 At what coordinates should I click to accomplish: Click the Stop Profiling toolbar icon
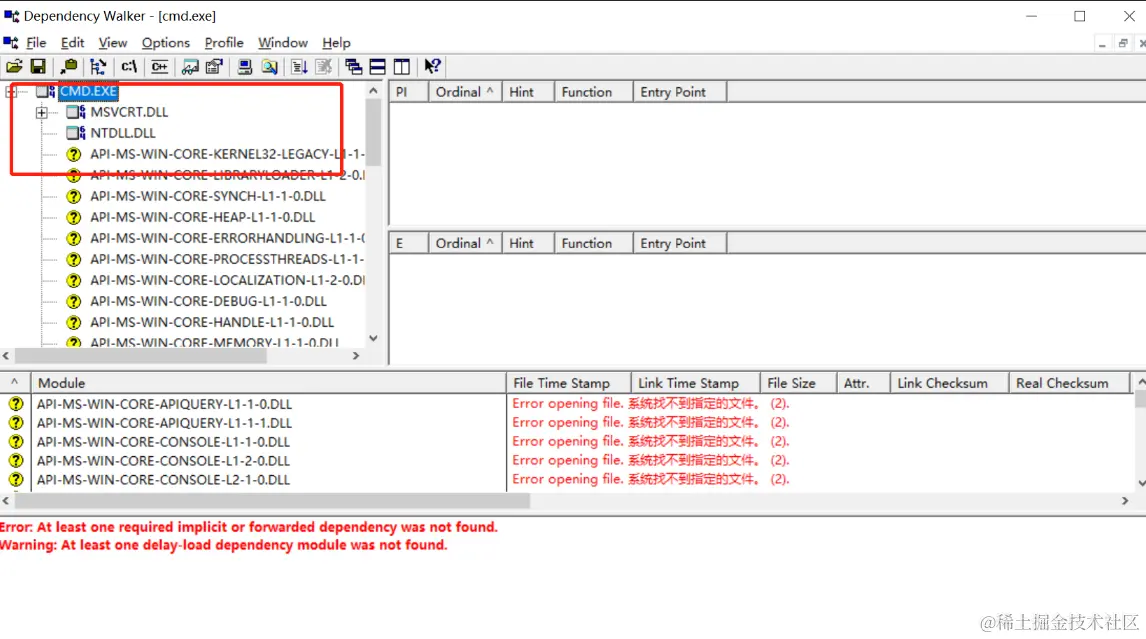pyautogui.click(x=324, y=67)
